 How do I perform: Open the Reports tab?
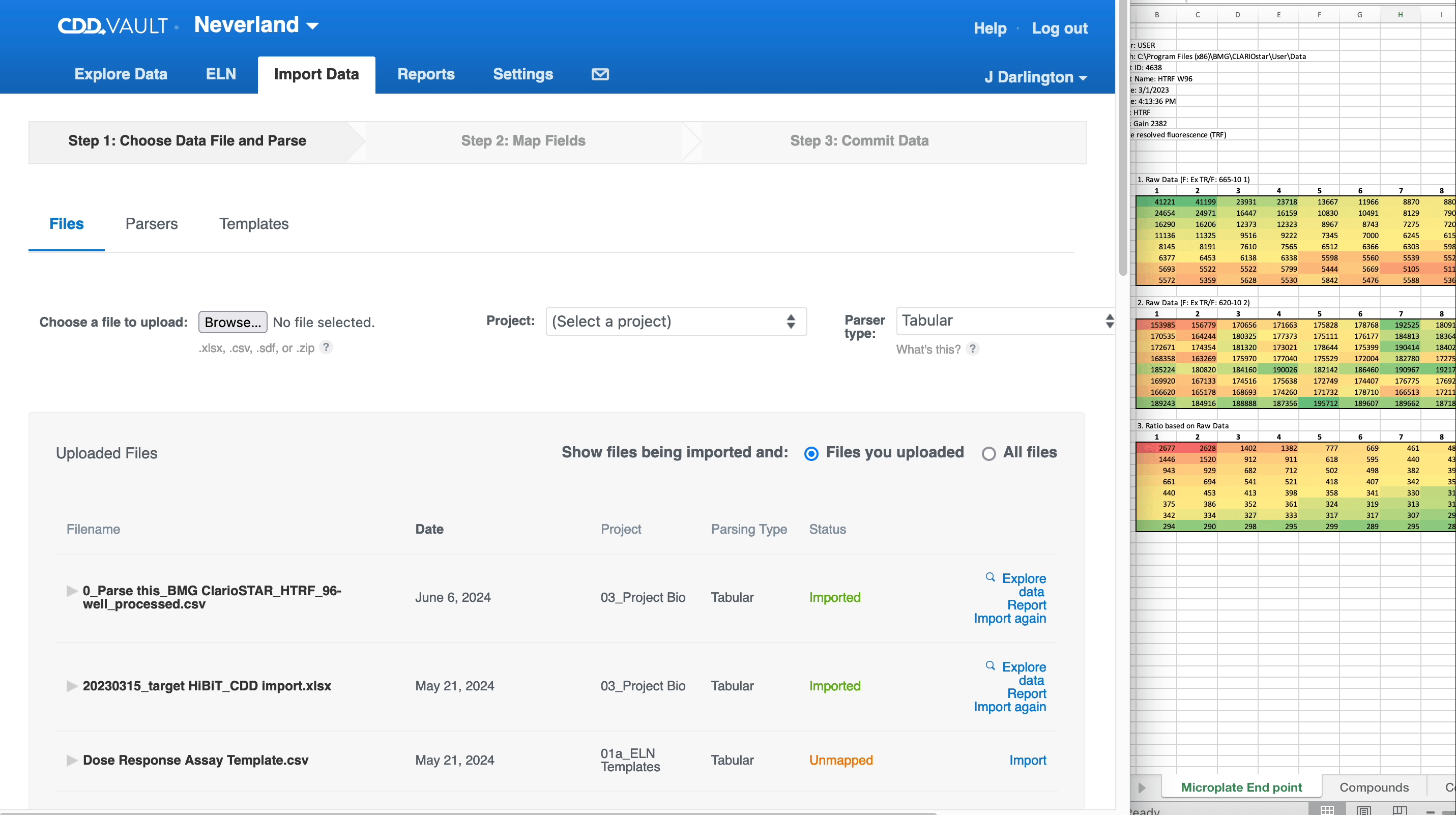pos(426,74)
